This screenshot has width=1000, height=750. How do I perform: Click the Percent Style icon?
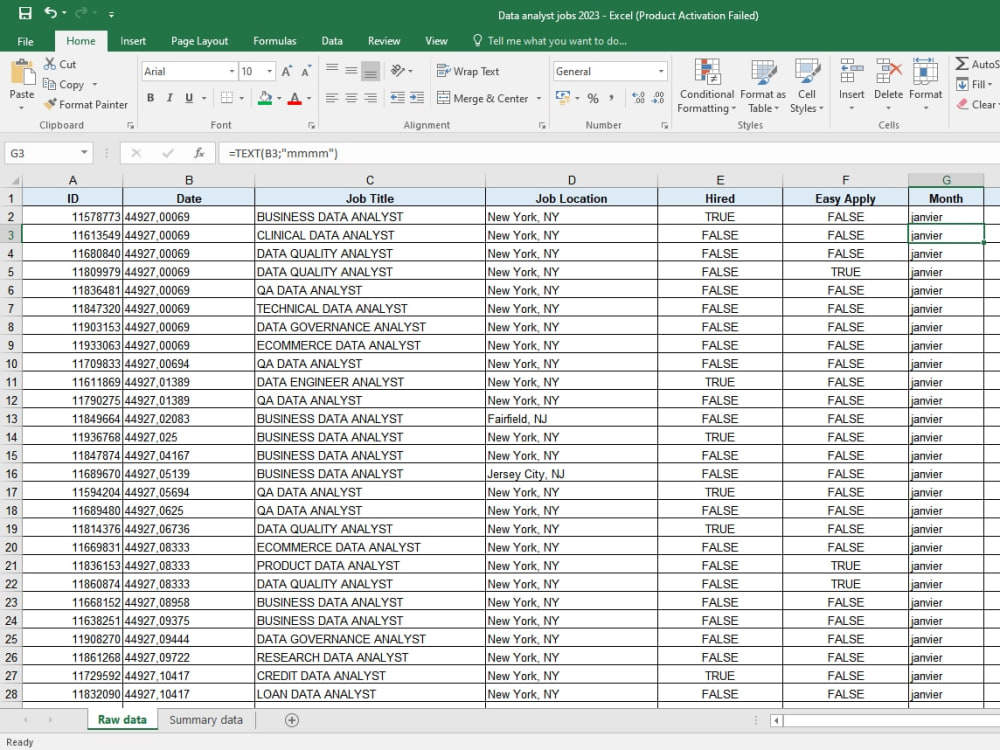coord(593,98)
